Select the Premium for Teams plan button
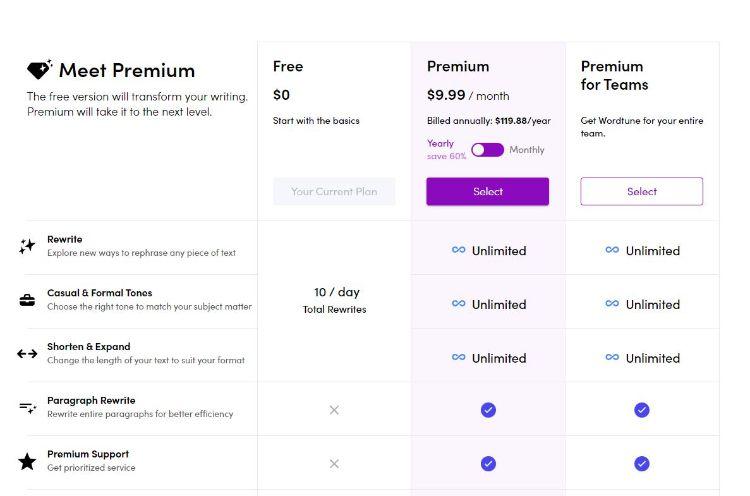The height and width of the screenshot is (496, 750). click(642, 191)
